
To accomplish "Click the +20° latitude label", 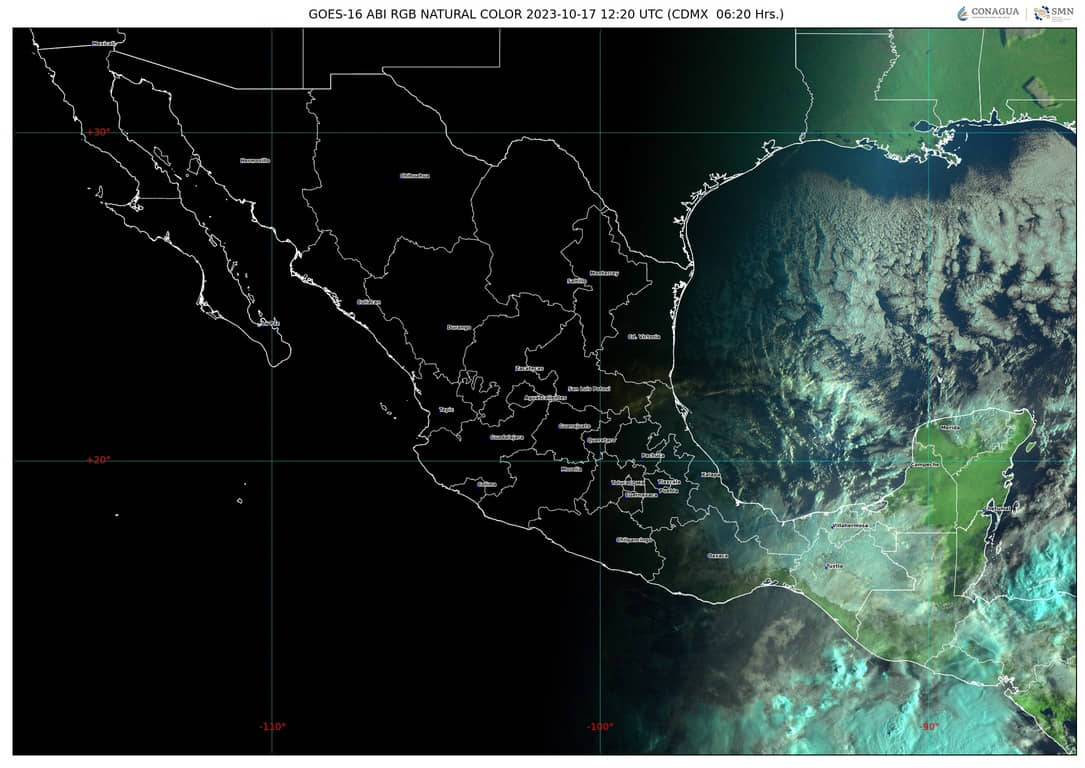I will pos(98,460).
